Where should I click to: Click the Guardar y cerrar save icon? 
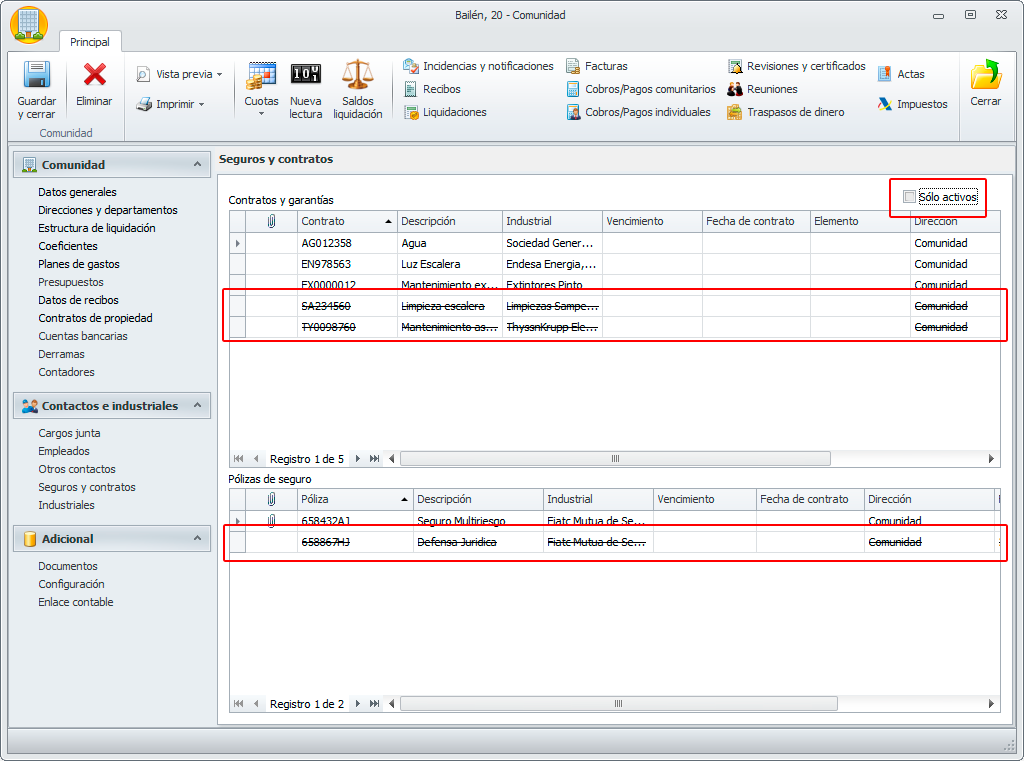click(x=37, y=76)
